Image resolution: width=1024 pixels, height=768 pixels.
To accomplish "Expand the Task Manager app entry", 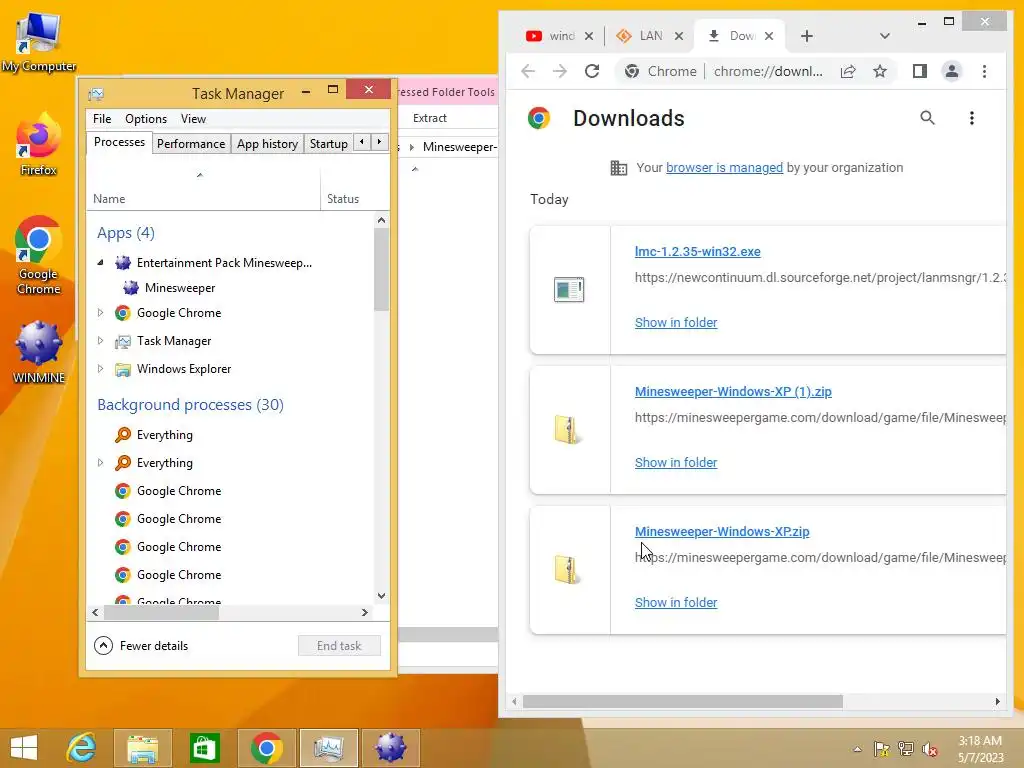I will (x=100, y=340).
